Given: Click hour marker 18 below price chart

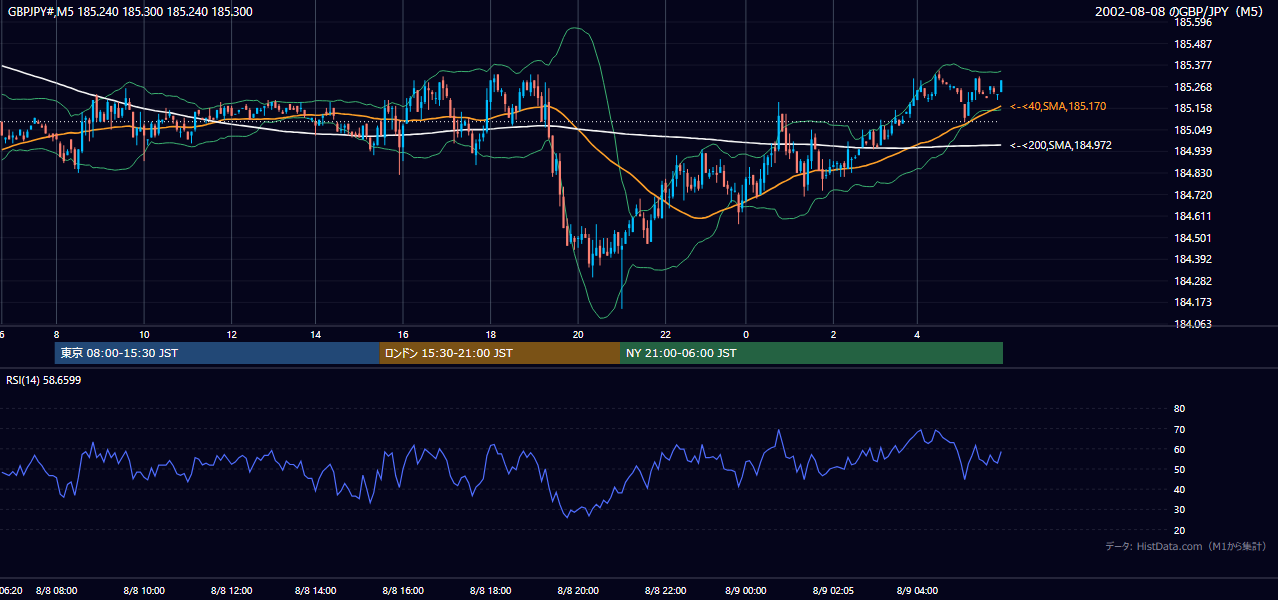Looking at the screenshot, I should (x=491, y=334).
